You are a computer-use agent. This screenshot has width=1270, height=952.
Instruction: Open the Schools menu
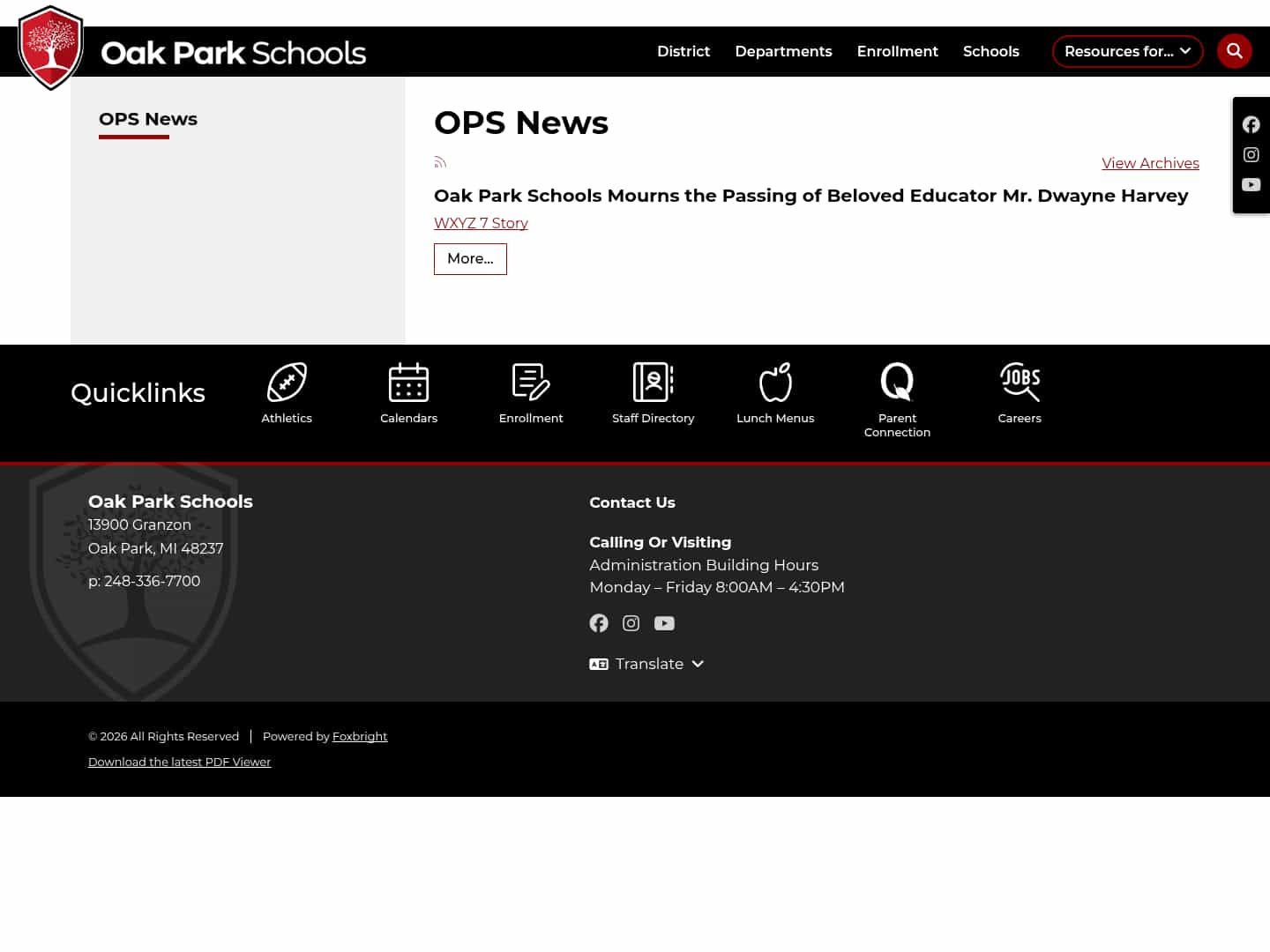point(991,51)
